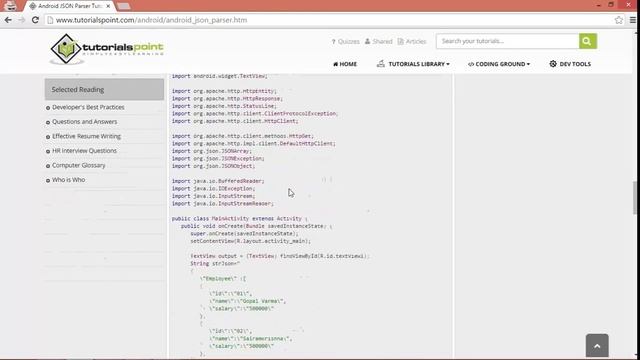Image resolution: width=640 pixels, height=360 pixels.
Task: Click the scroll-to-top arrow button
Action: (597, 346)
